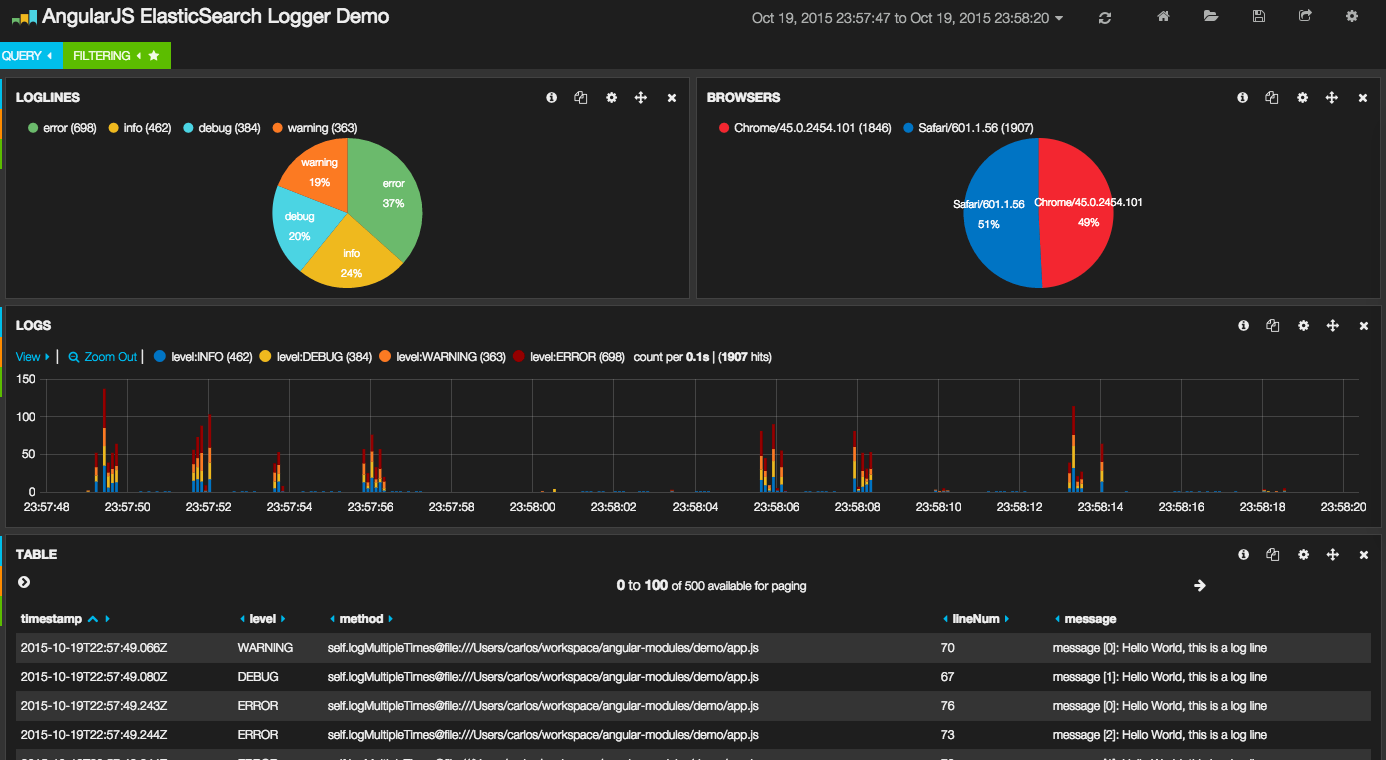
Task: Click the Kibana logo icon
Action: (24, 17)
